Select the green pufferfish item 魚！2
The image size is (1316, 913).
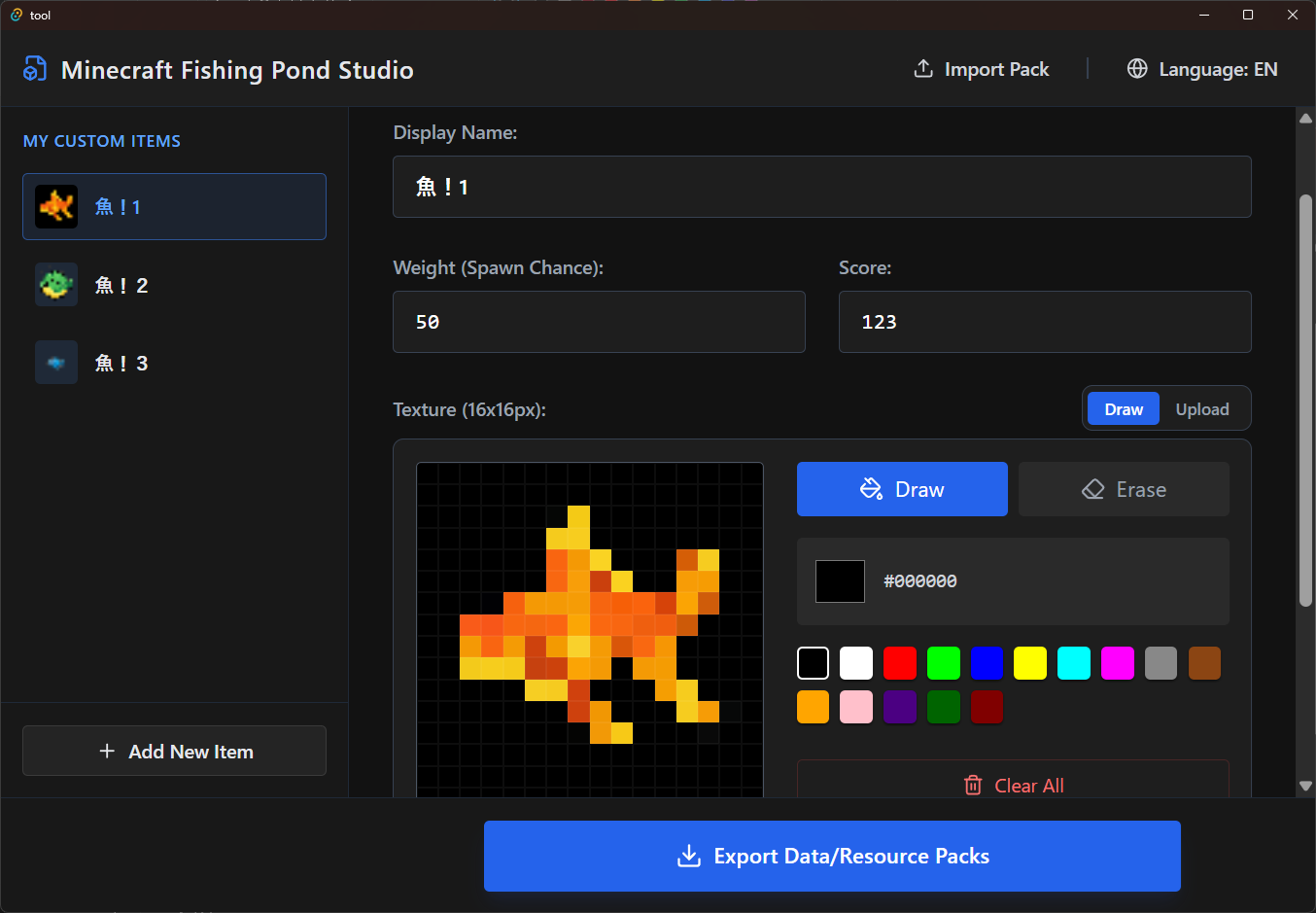click(x=174, y=285)
